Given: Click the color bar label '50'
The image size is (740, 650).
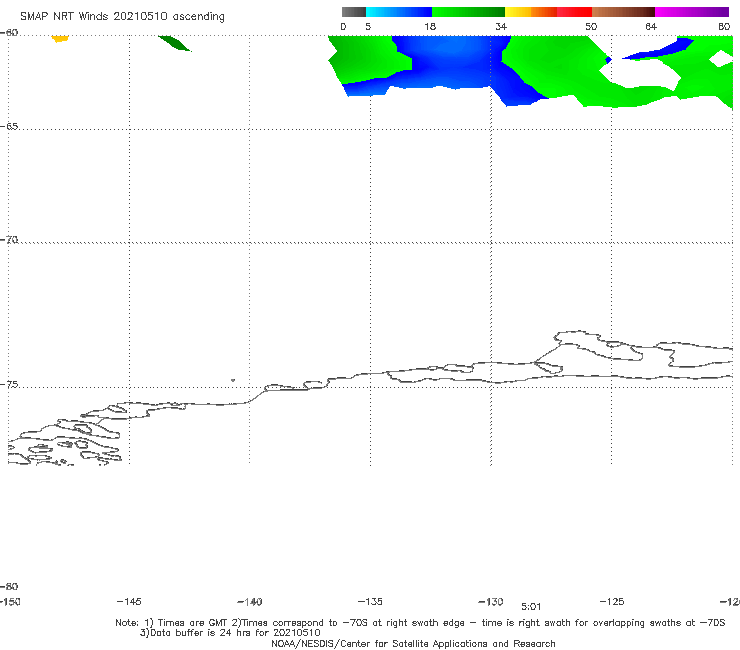Looking at the screenshot, I should [591, 26].
